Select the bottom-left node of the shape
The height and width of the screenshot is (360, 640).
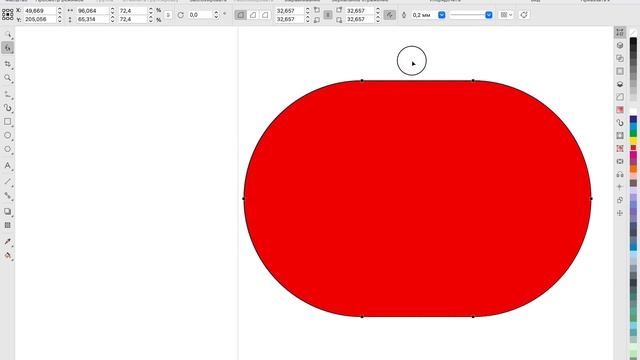362,316
